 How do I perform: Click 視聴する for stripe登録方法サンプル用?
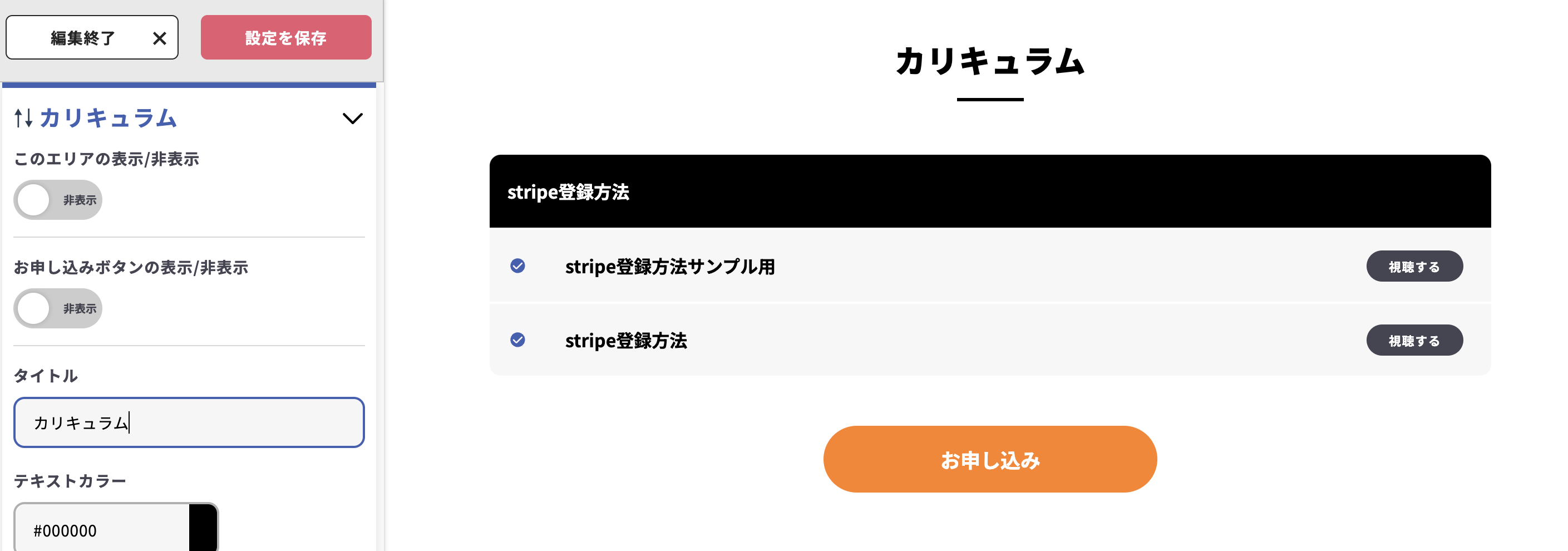pos(1414,266)
